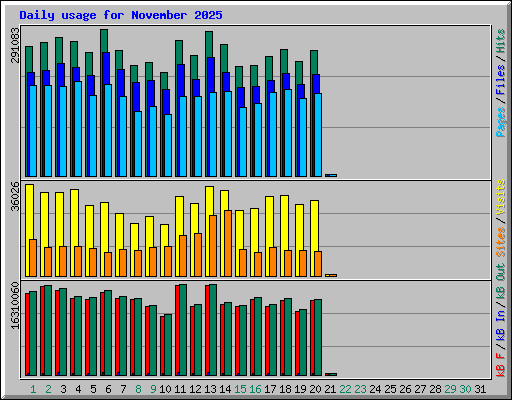Viewport: 512px width, 400px height.
Task: Click day label 4 on the x-axis
Action: click(x=78, y=389)
